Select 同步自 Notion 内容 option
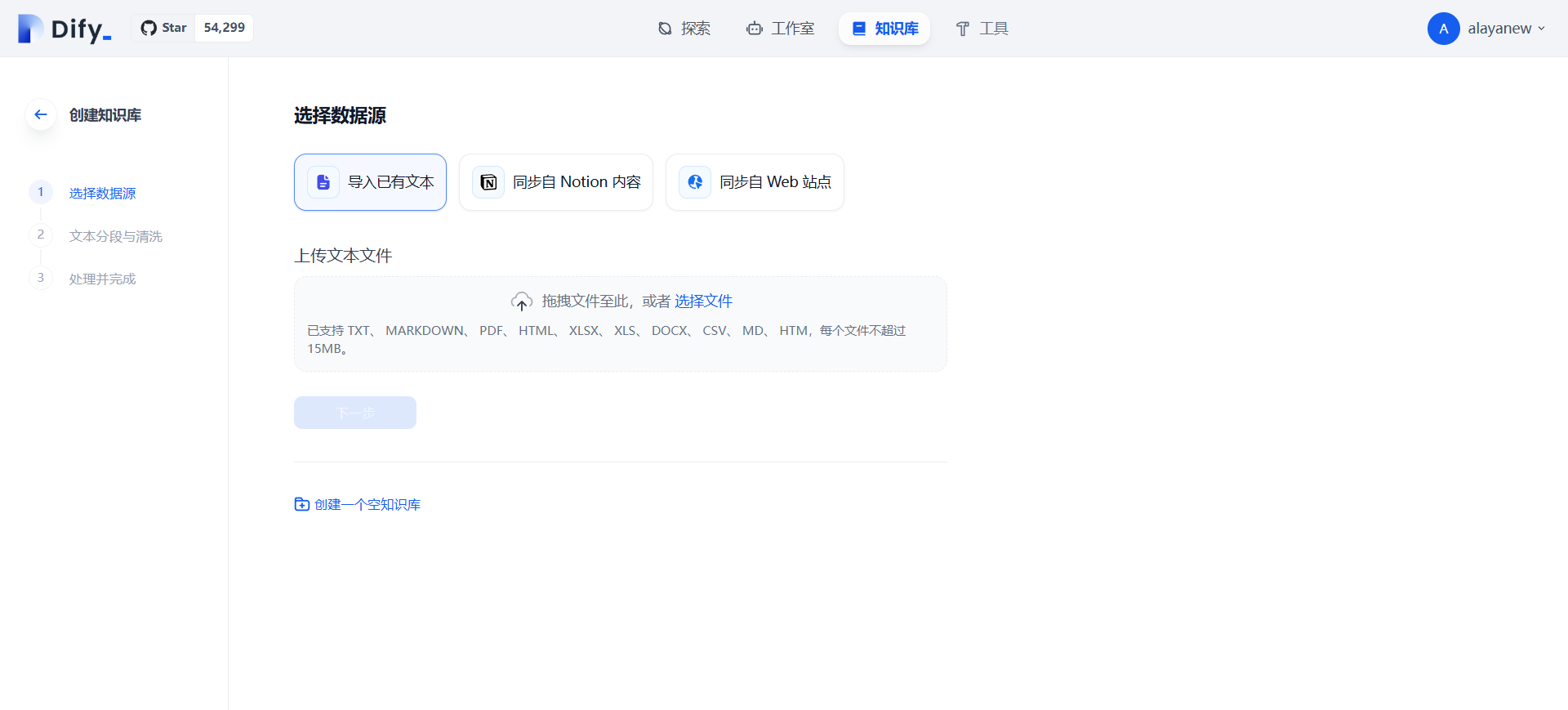This screenshot has height=710, width=1568. pyautogui.click(x=576, y=182)
